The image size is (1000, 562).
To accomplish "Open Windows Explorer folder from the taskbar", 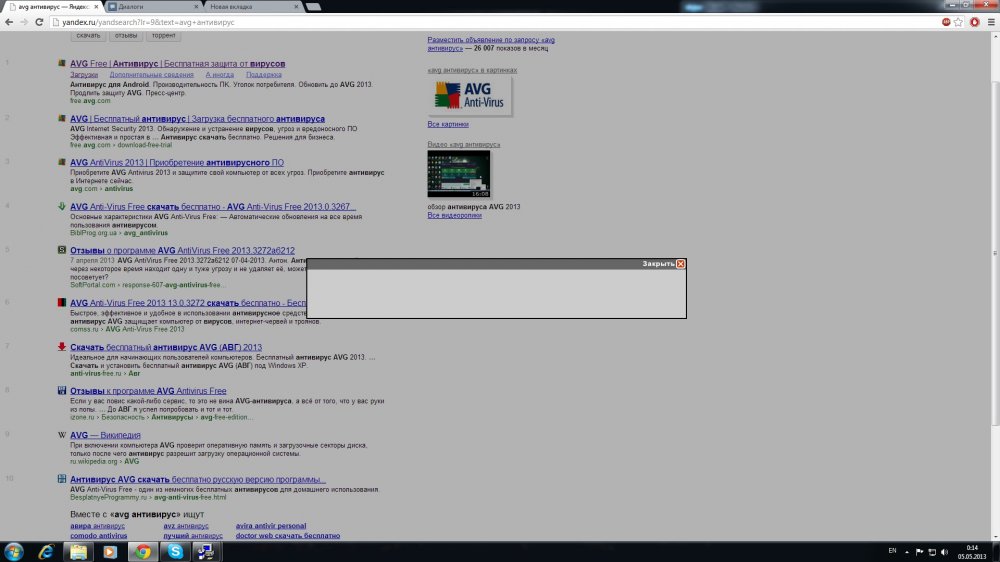I will [78, 552].
